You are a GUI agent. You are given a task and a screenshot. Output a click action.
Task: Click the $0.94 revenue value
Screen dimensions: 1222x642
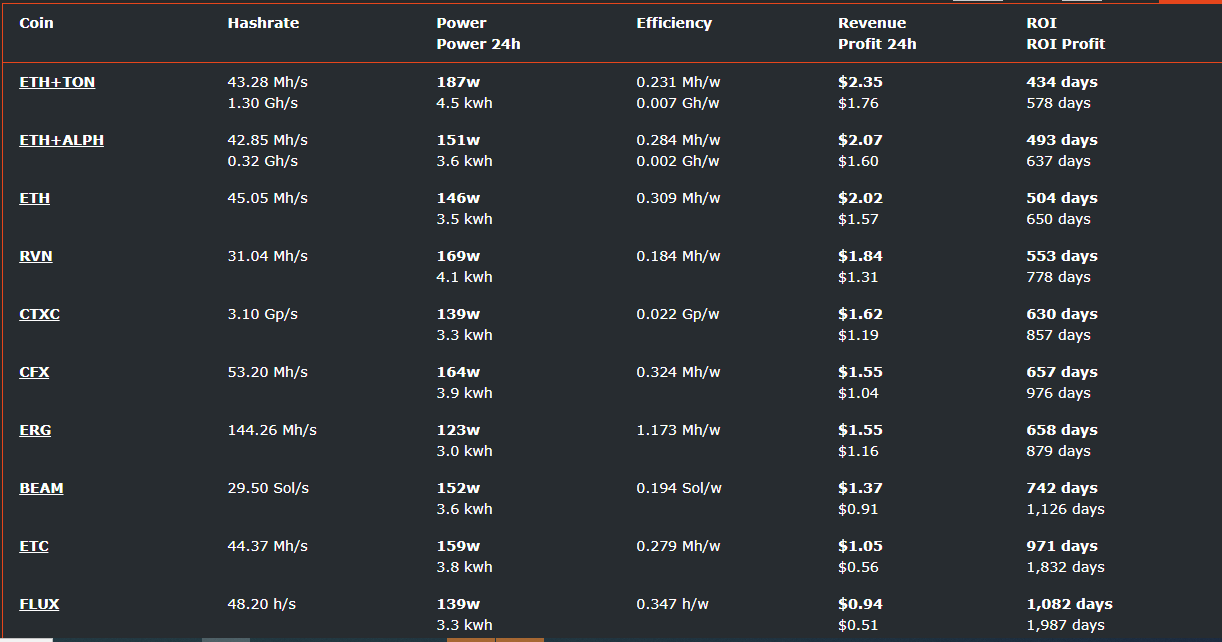coord(860,604)
